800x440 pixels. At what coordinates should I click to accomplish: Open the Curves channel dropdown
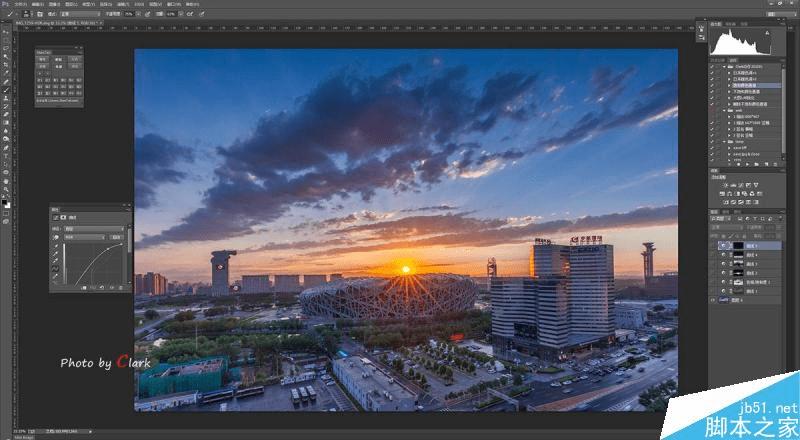tap(84, 237)
